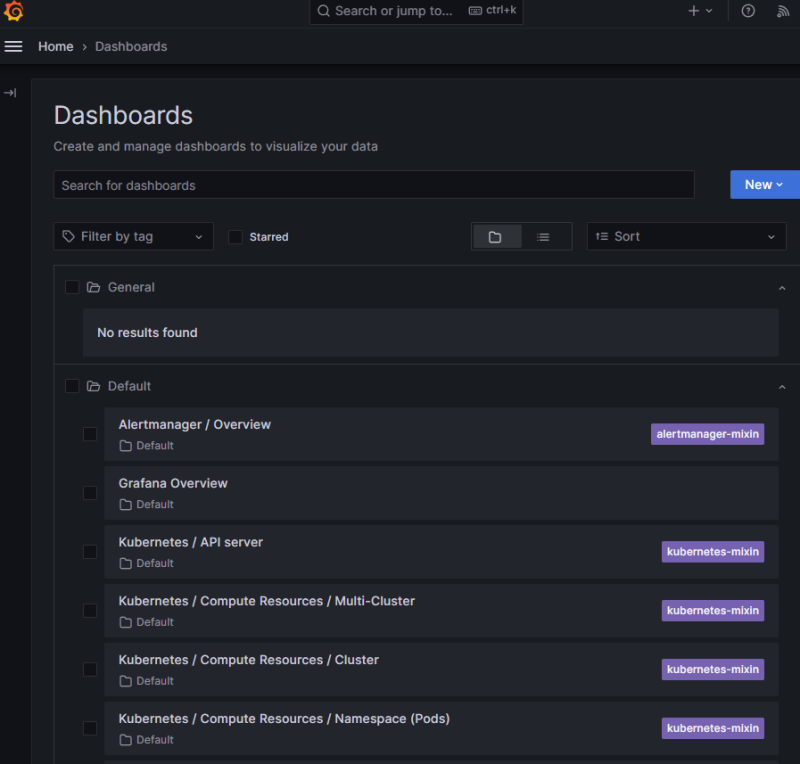The width and height of the screenshot is (800, 764).
Task: Open the Sort dropdown
Action: [x=686, y=237]
